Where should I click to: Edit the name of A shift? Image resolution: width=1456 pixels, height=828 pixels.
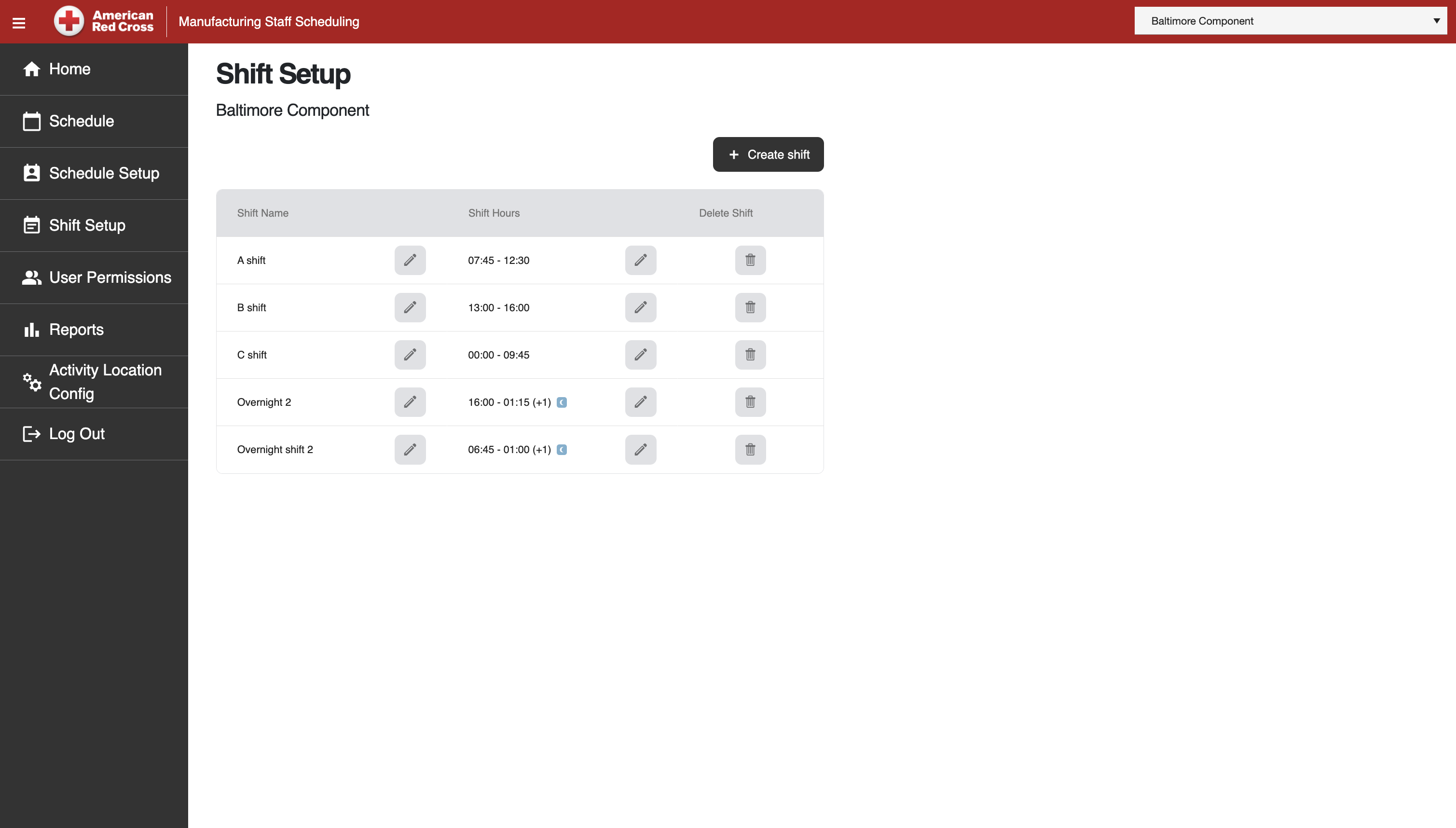[x=410, y=261]
